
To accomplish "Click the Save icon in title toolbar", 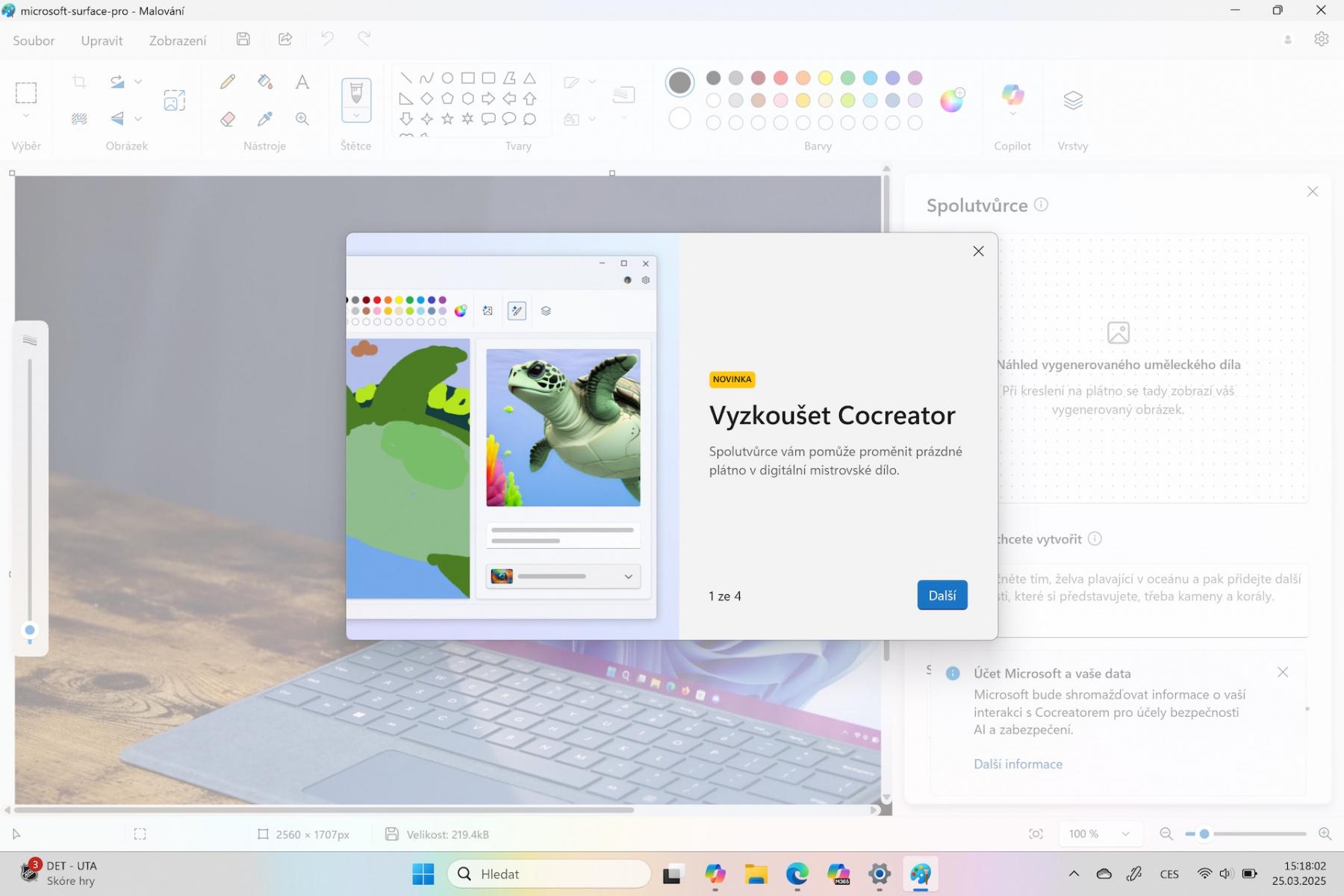I will coord(243,40).
